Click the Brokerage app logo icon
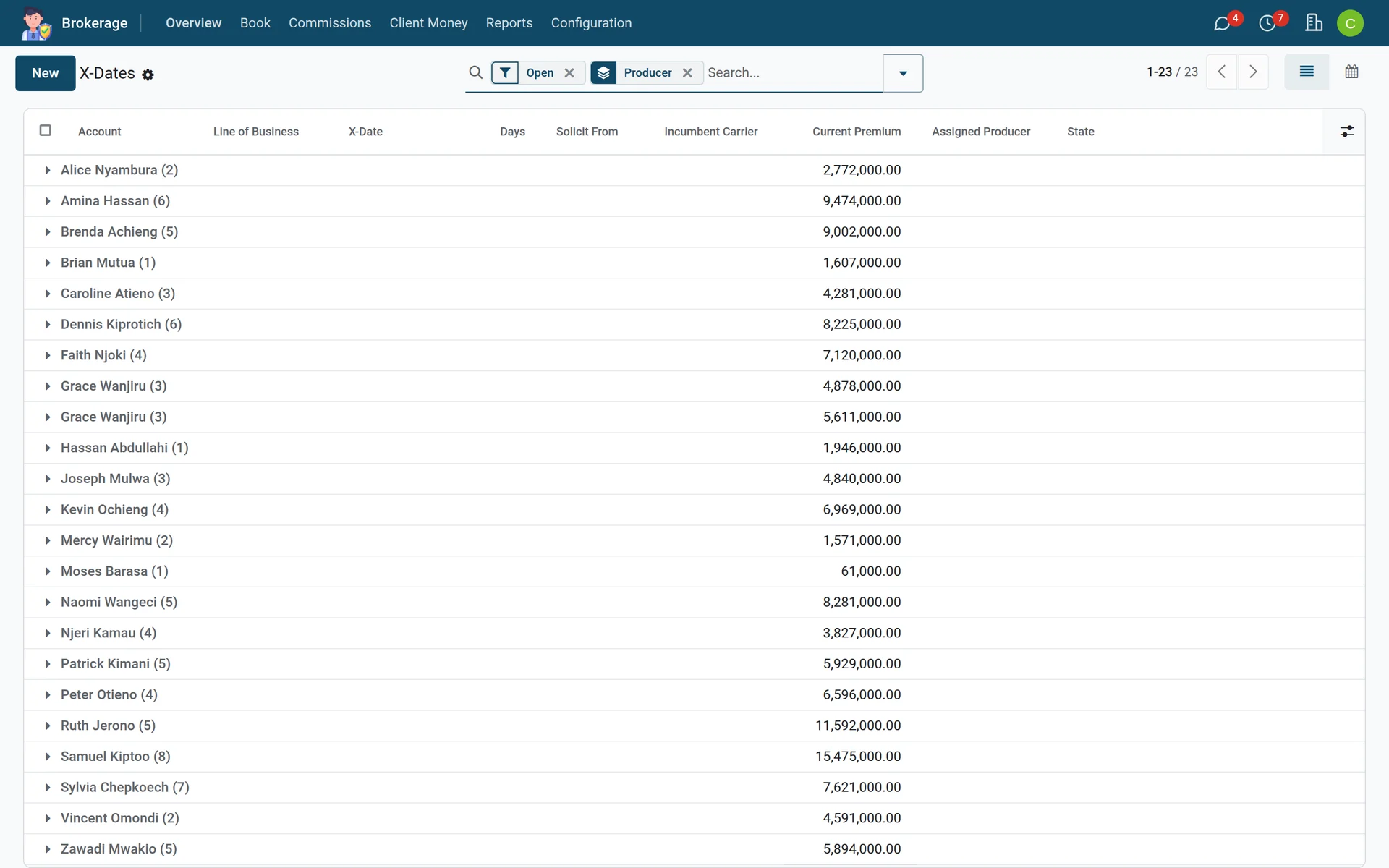Image resolution: width=1389 pixels, height=868 pixels. (x=35, y=23)
